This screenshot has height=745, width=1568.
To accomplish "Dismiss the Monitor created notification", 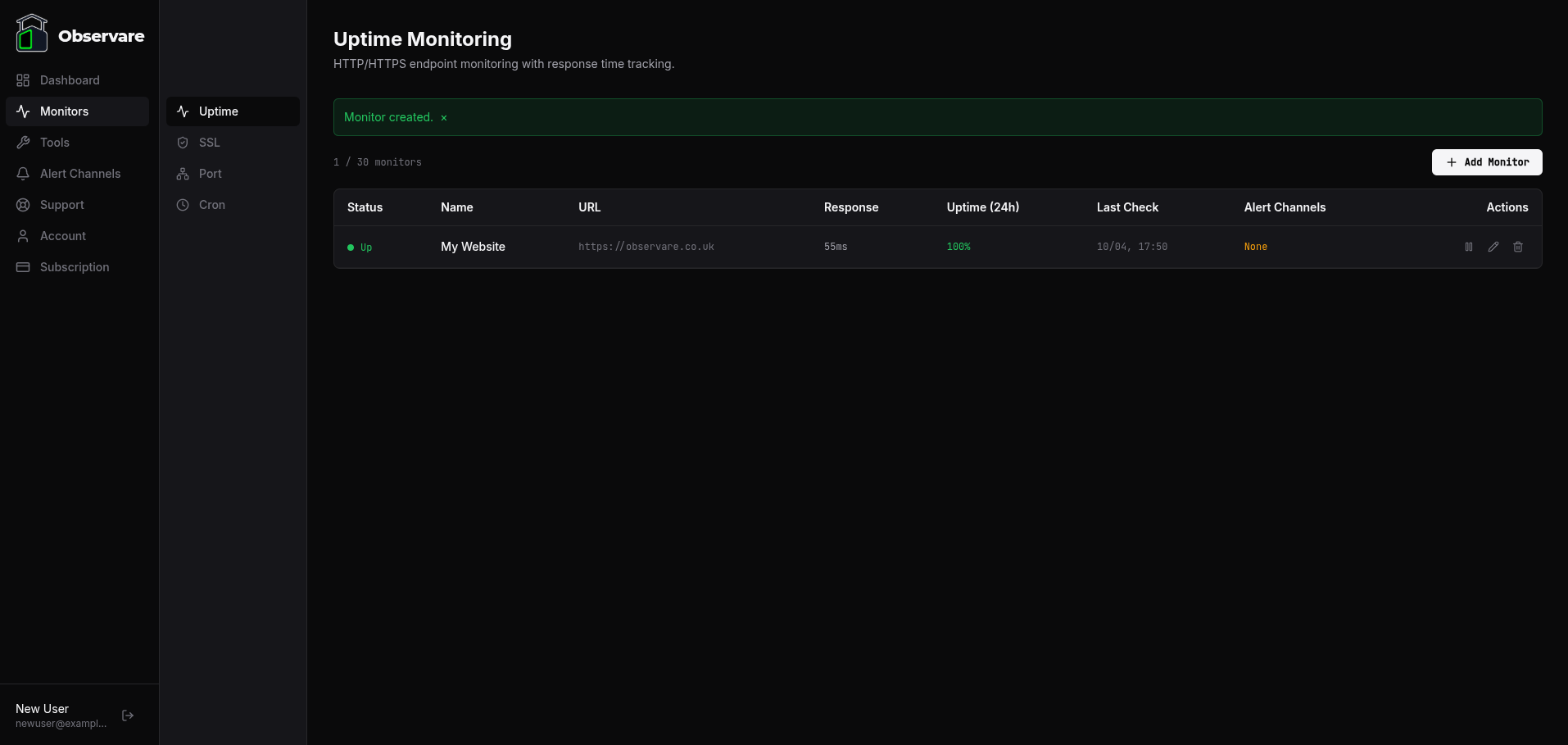I will [443, 117].
